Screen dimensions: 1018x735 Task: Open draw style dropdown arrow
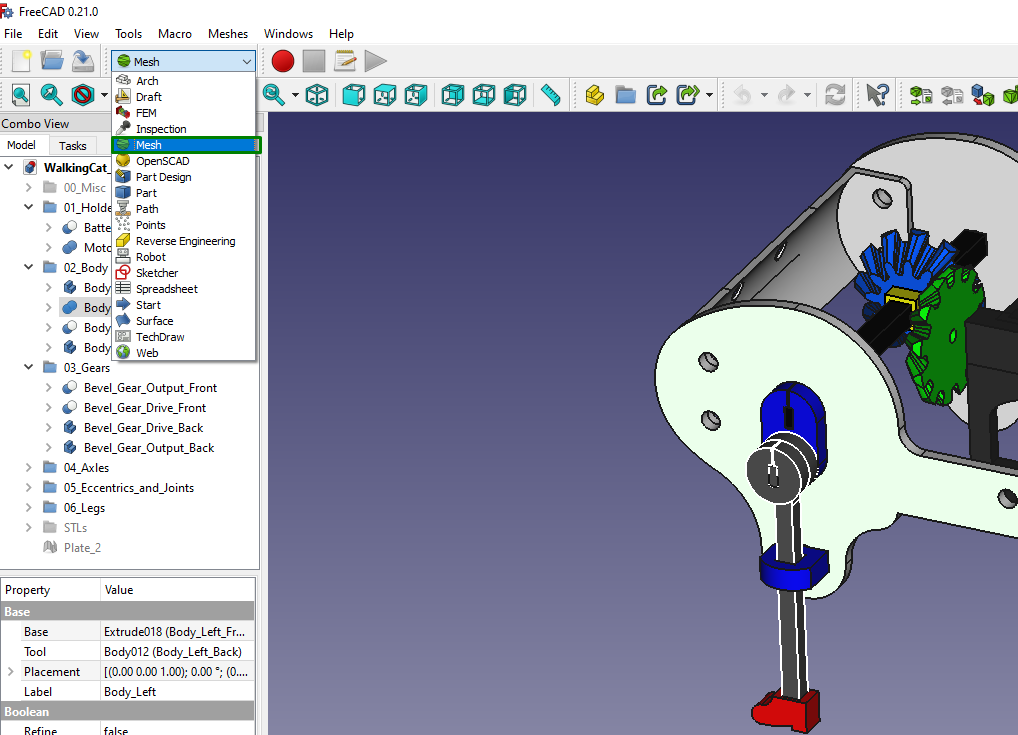[x=104, y=95]
